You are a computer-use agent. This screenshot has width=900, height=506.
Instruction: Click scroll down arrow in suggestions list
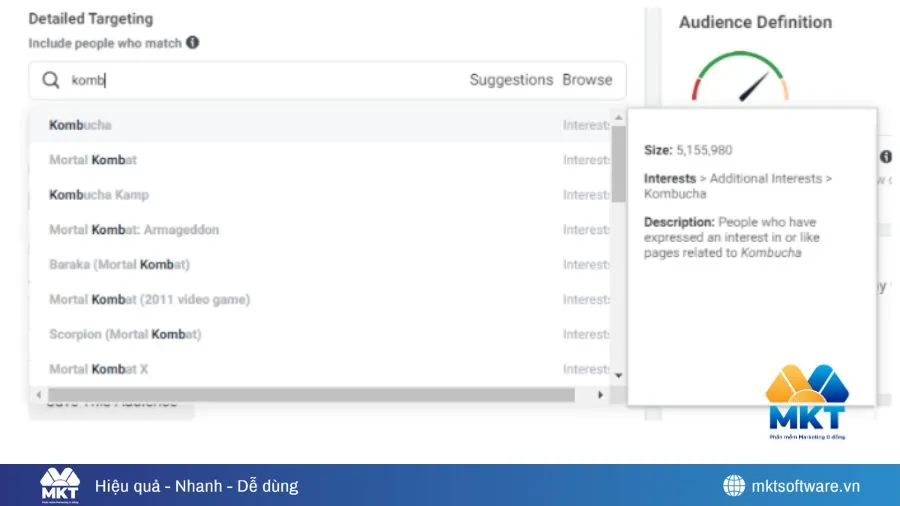[x=618, y=375]
